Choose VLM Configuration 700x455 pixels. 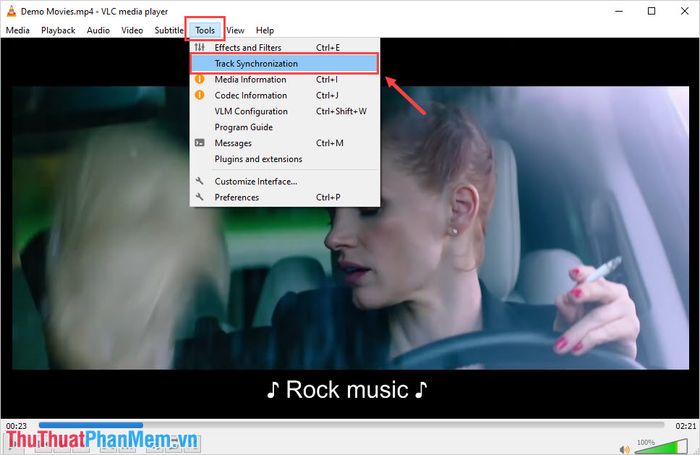coord(285,111)
